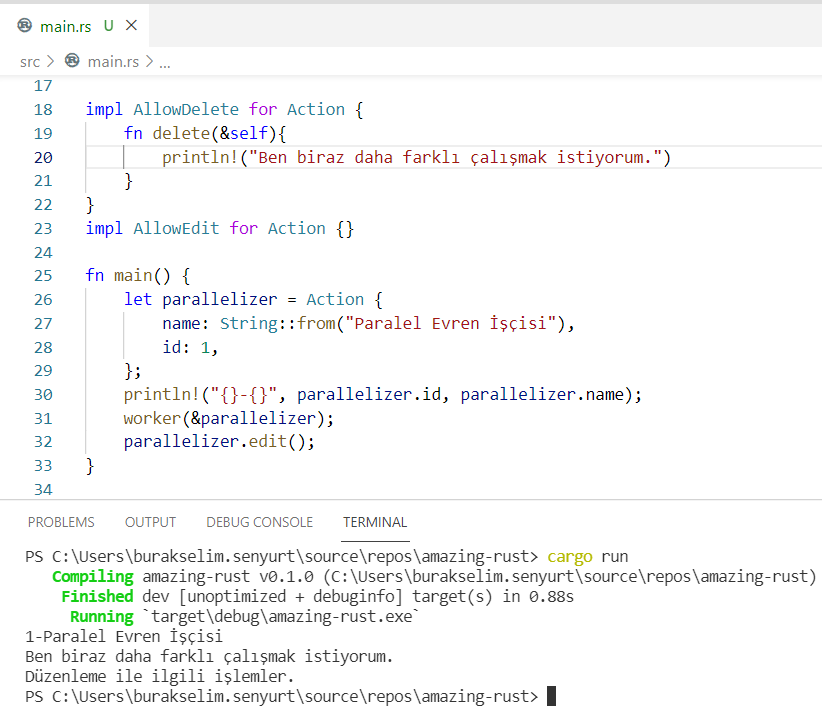822x714 pixels.
Task: Set breakpoint beside line number 25
Action: pos(14,275)
